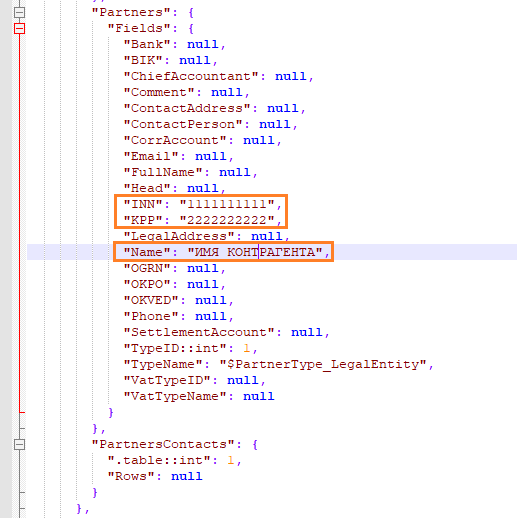Click the "Rows" null value
Image resolution: width=517 pixels, height=519 pixels.
click(x=187, y=476)
